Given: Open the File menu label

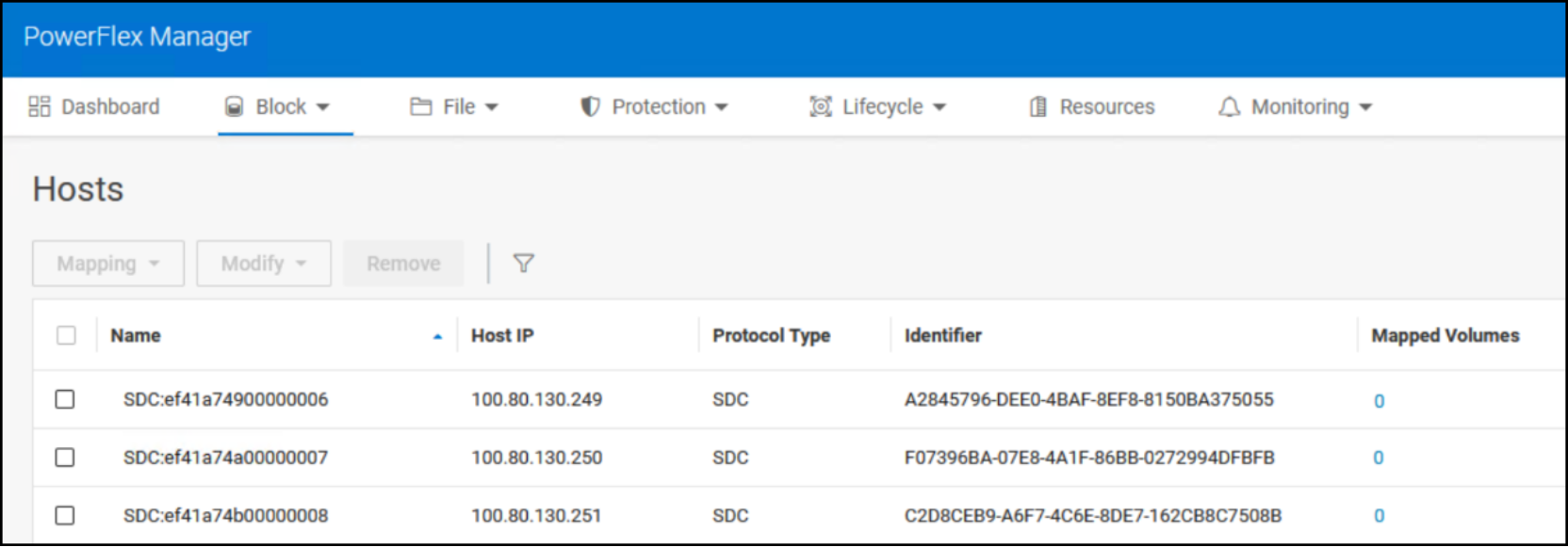Looking at the screenshot, I should tap(459, 106).
